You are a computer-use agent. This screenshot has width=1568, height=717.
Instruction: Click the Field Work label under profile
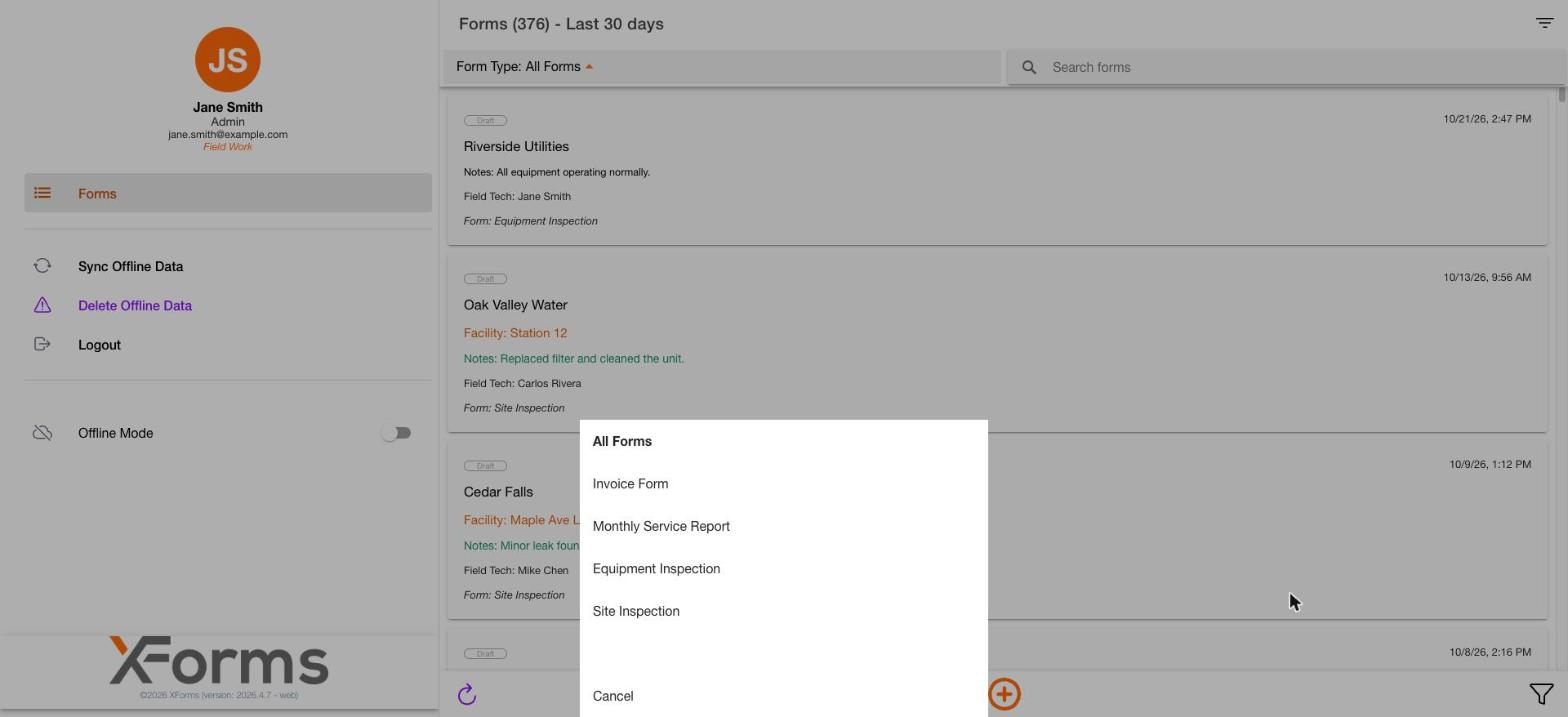[x=228, y=146]
